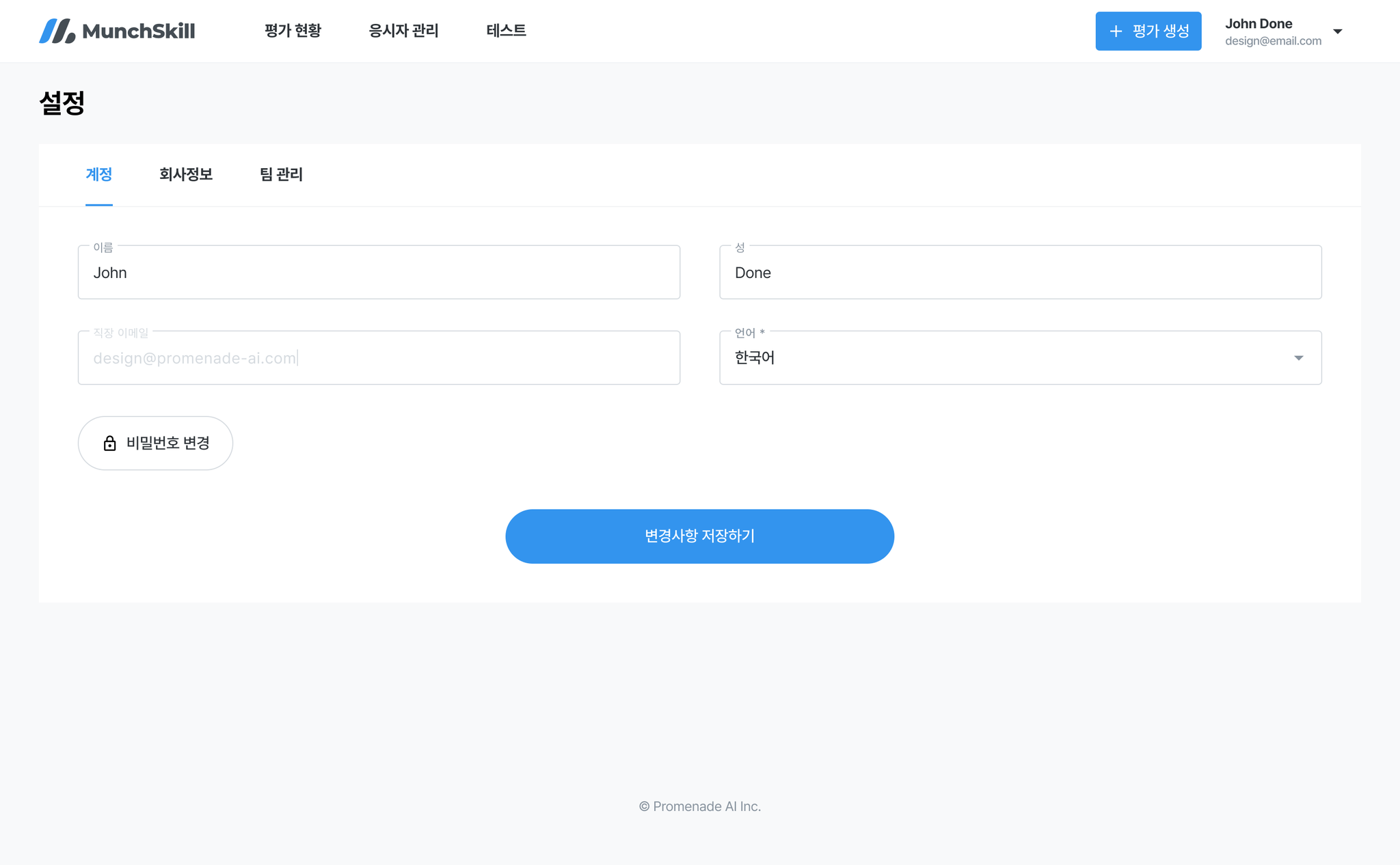Click the design@email.com account email
The width and height of the screenshot is (1400, 865).
(x=1273, y=41)
